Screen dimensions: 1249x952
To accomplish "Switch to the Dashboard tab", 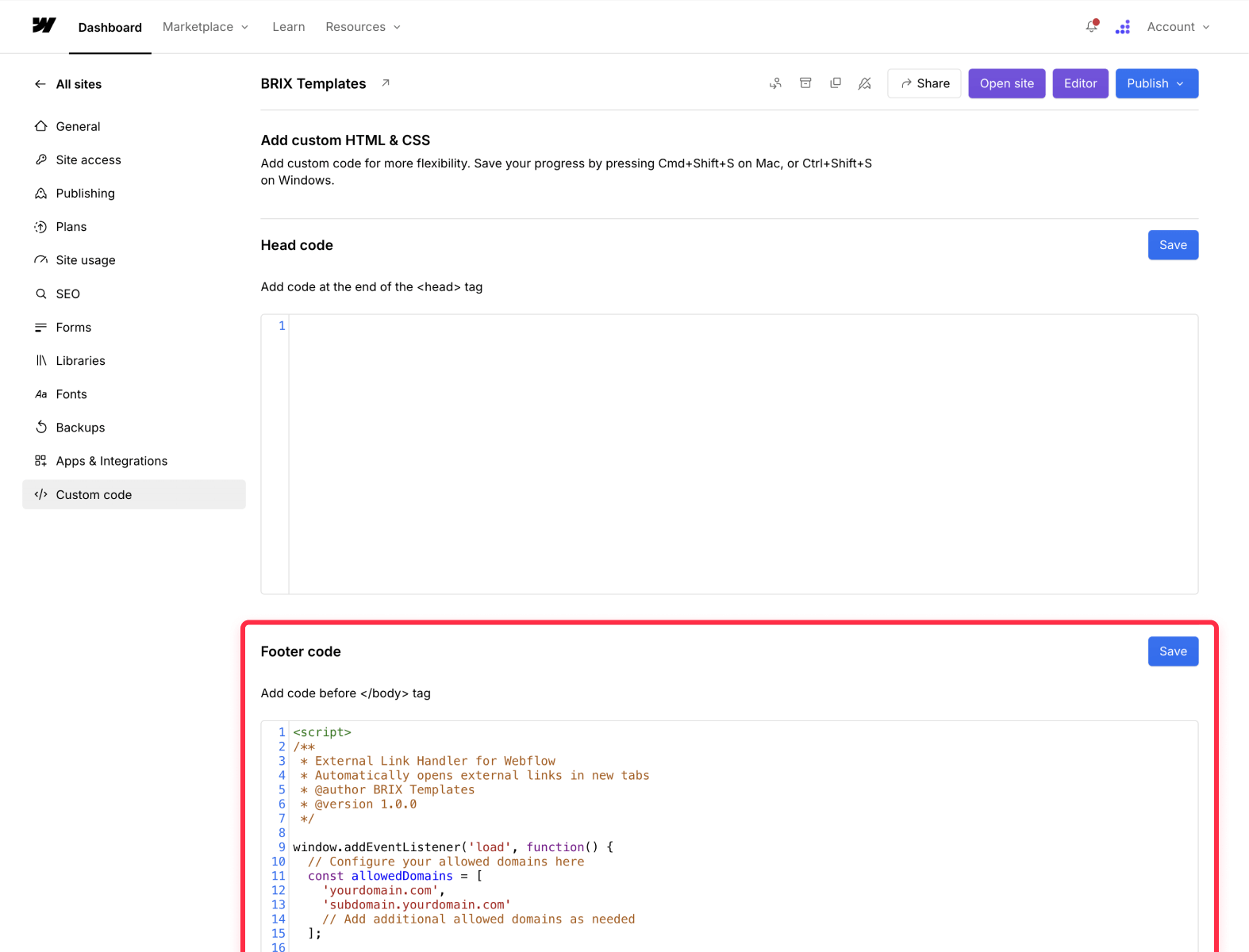I will coord(110,28).
